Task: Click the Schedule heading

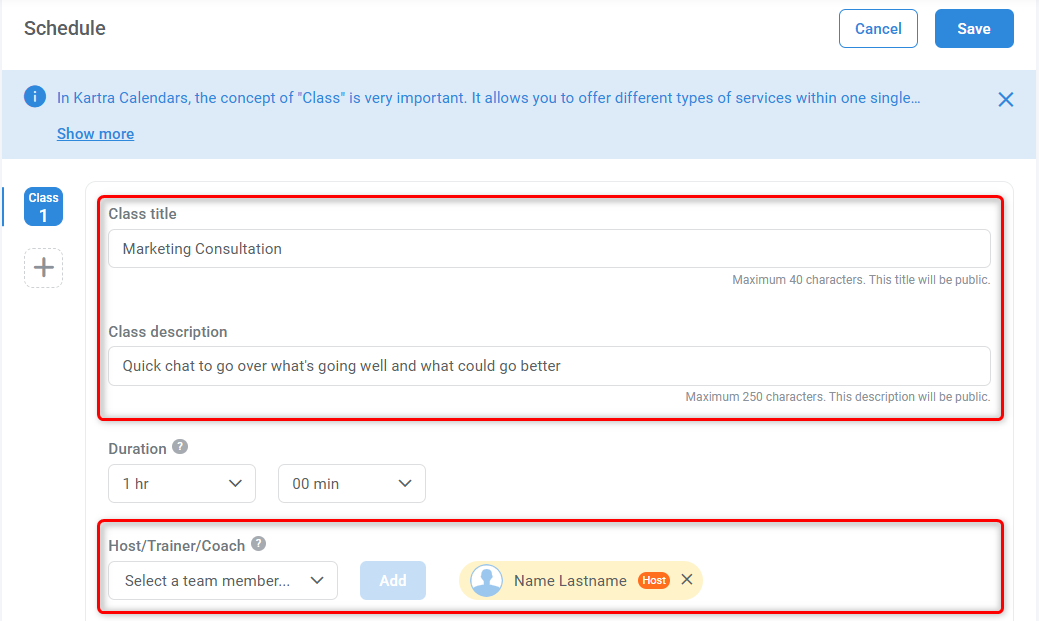Action: [64, 28]
